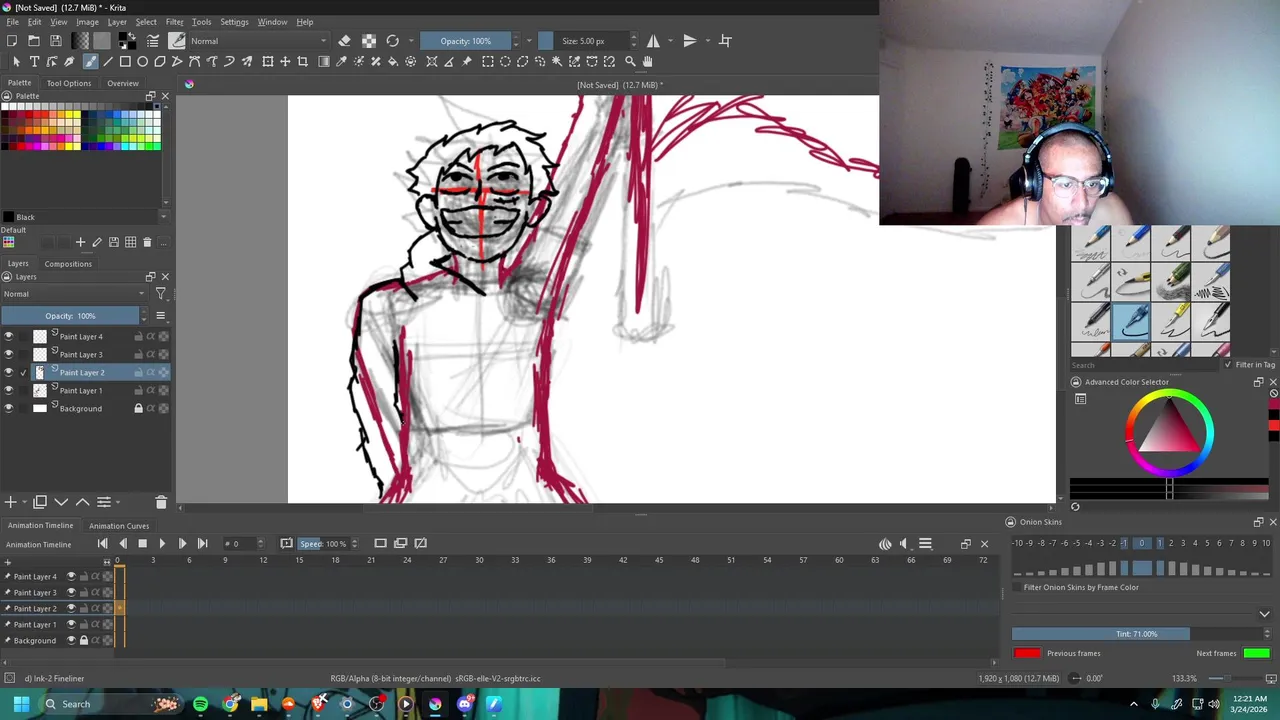Toggle Filter in Tag checkbox
1280x720 pixels.
(1228, 365)
